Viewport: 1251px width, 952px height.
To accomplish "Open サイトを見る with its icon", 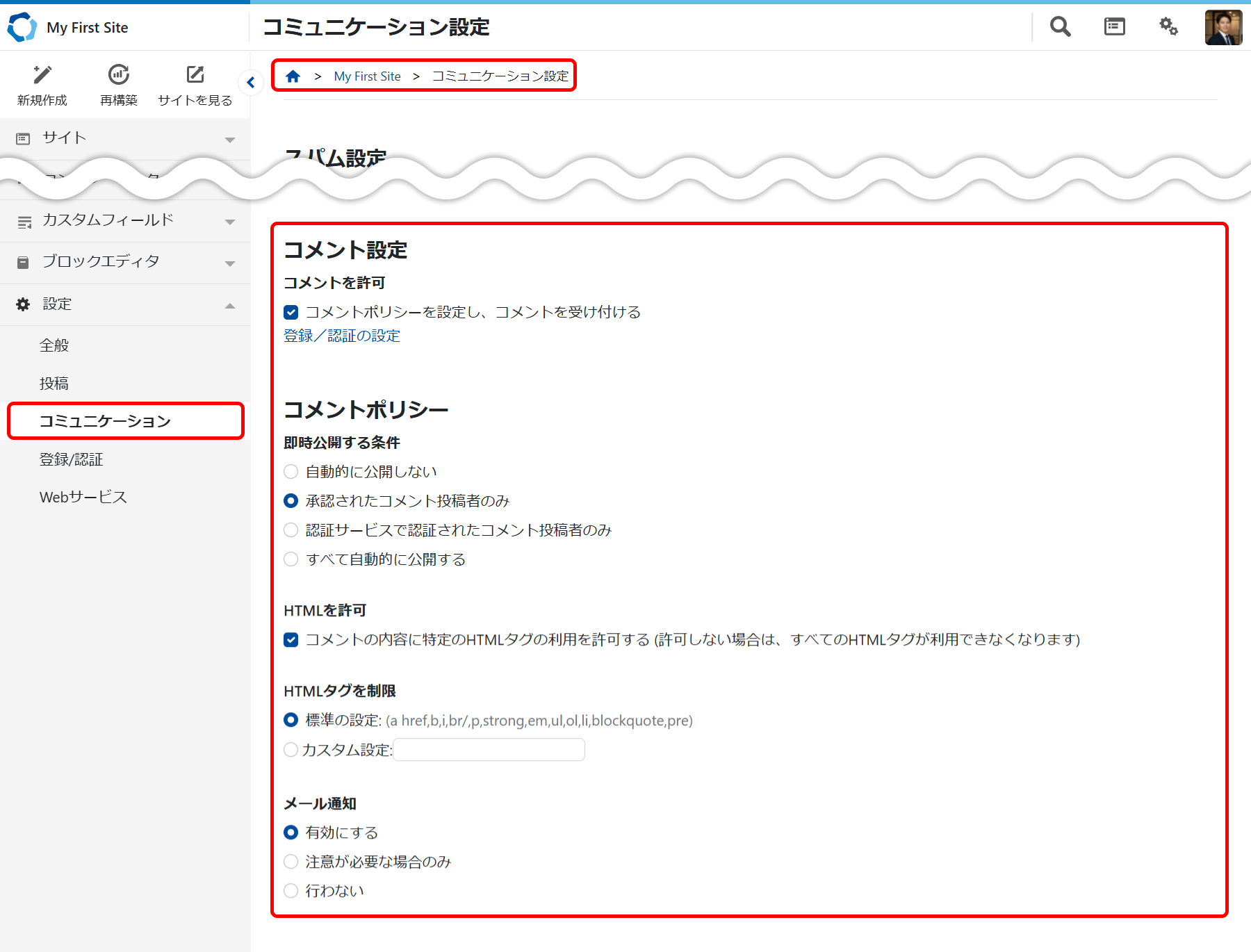I will click(x=195, y=74).
